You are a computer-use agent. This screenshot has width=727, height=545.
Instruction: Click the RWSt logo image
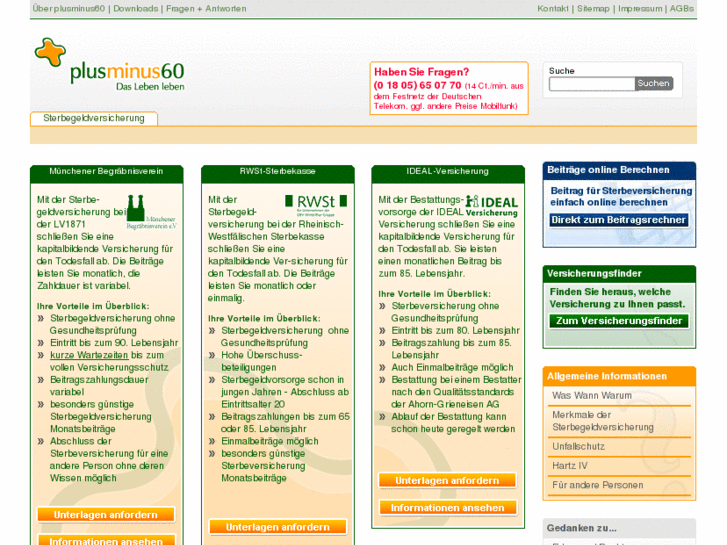click(316, 205)
